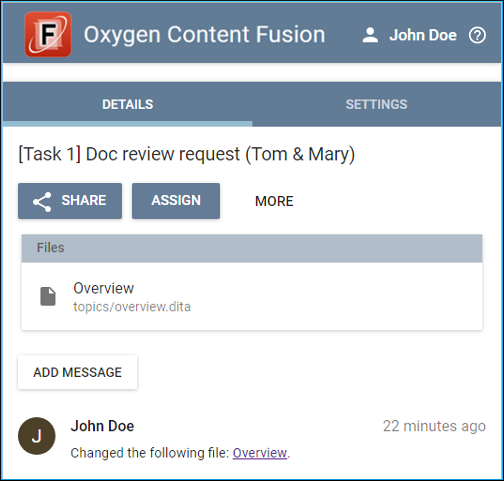Expand the MORE actions menu
Viewport: 504px width, 481px height.
274,201
